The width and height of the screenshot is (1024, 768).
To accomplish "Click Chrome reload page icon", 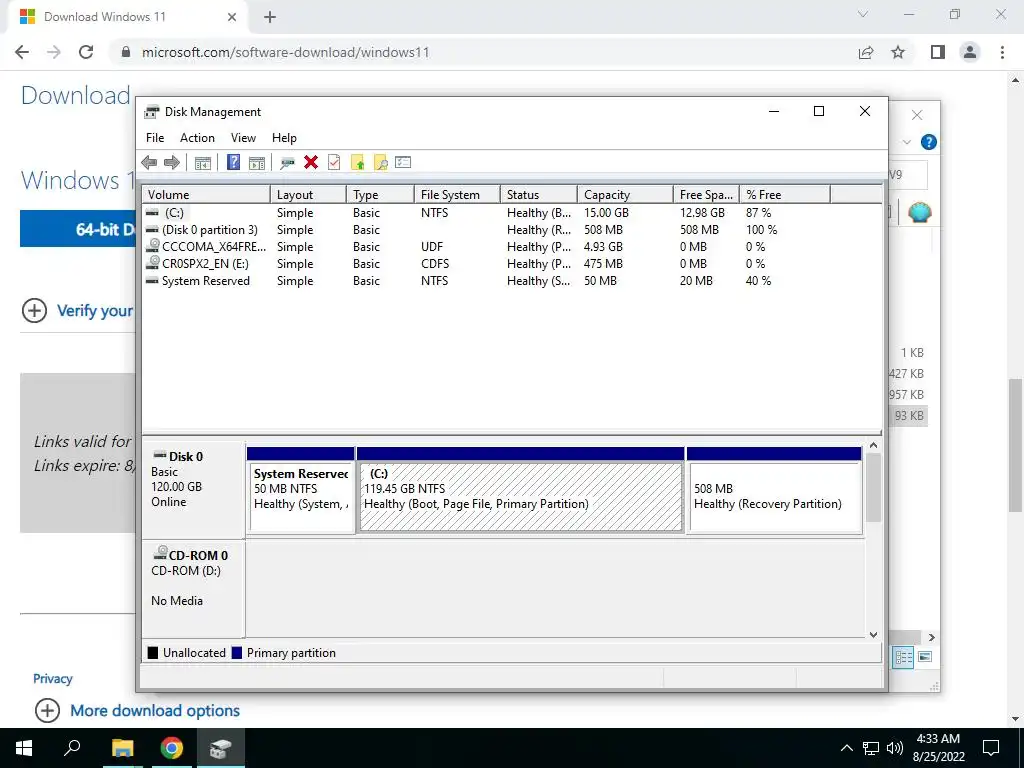I will (86, 52).
